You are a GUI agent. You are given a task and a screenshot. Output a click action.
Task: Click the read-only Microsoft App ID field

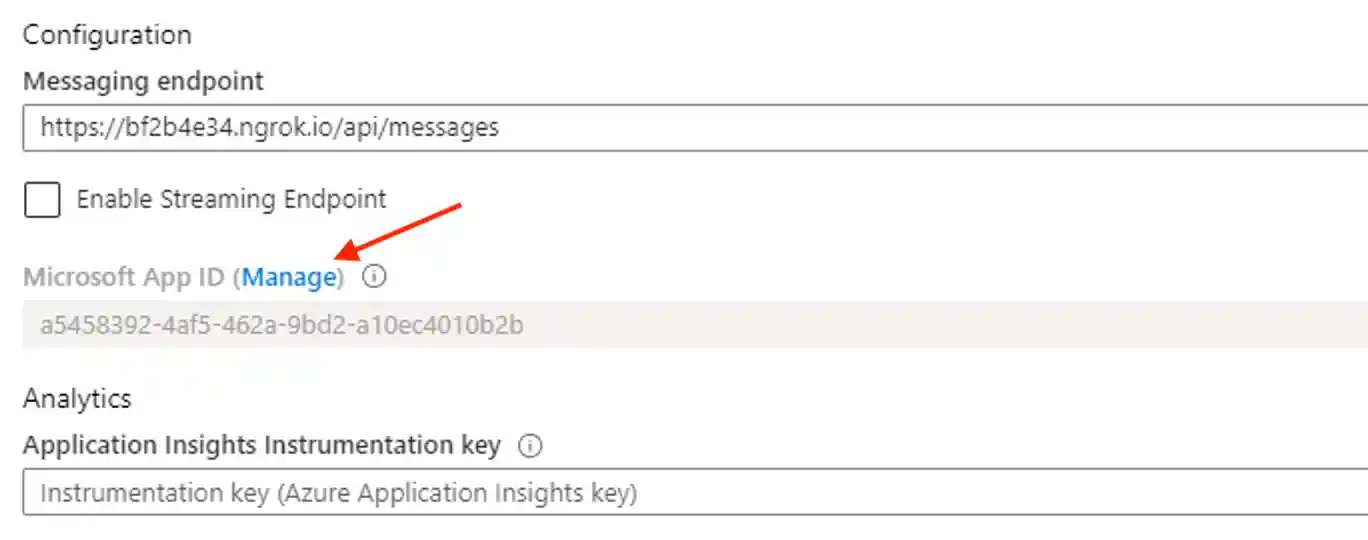(700, 325)
